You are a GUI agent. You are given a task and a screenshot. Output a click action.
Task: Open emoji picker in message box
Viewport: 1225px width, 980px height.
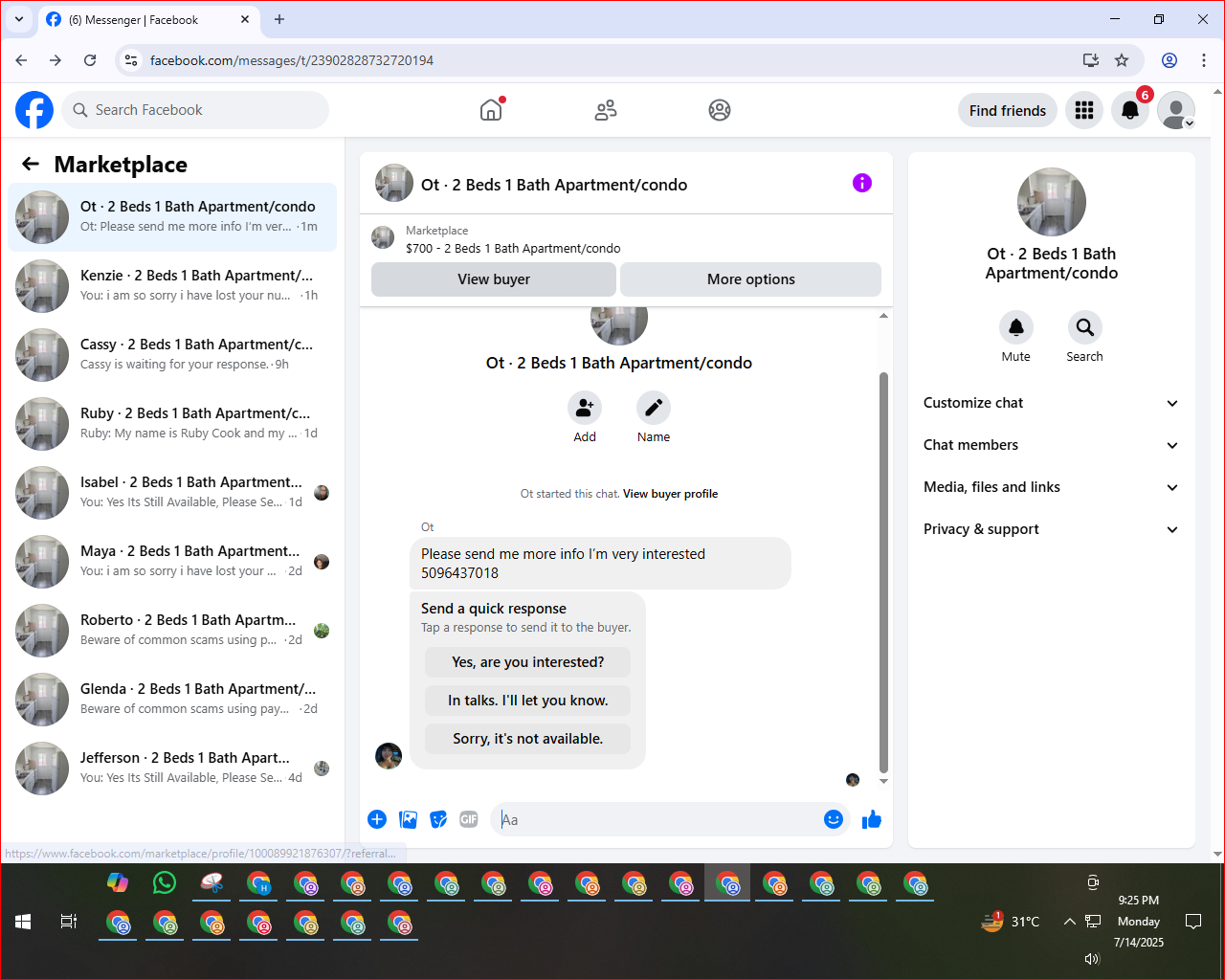(x=834, y=819)
